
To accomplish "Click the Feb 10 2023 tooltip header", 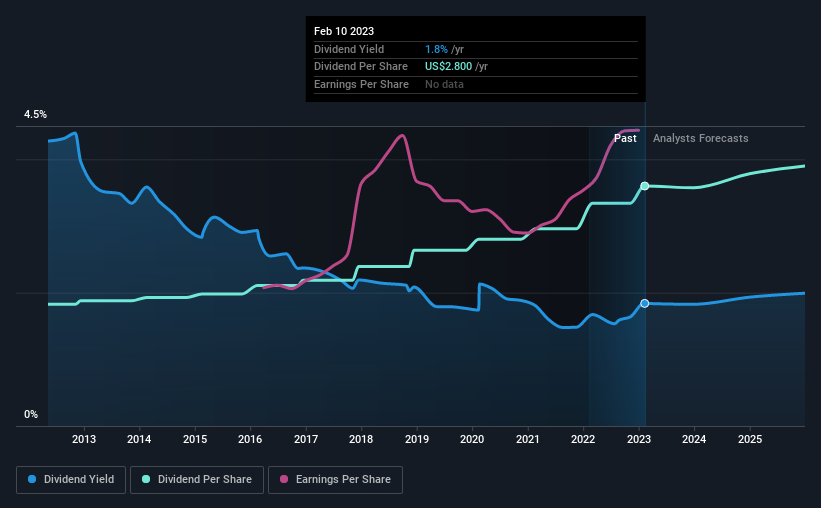I will 344,31.
